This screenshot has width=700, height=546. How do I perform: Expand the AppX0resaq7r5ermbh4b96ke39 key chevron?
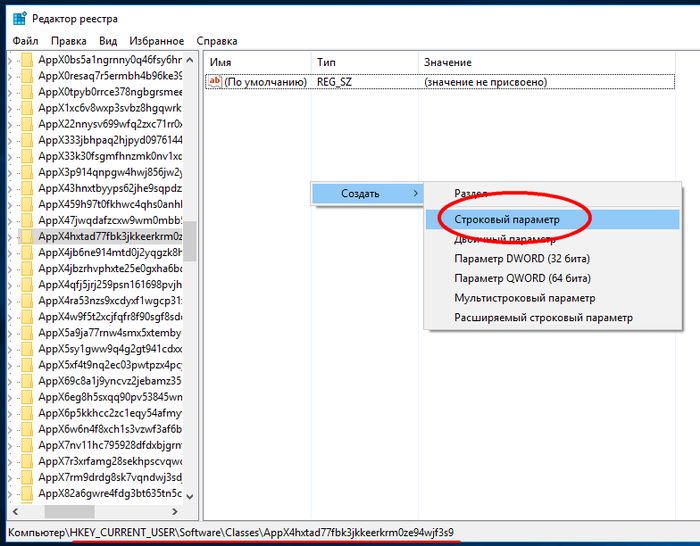point(11,76)
